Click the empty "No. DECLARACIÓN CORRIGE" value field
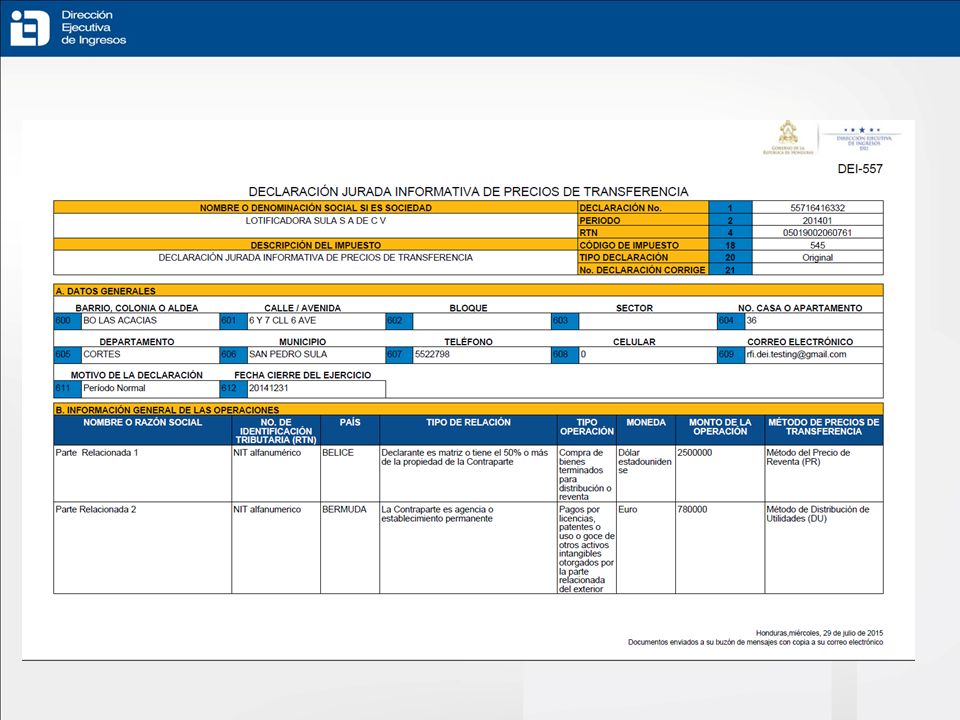Screen dimensions: 960x720 coord(817,269)
